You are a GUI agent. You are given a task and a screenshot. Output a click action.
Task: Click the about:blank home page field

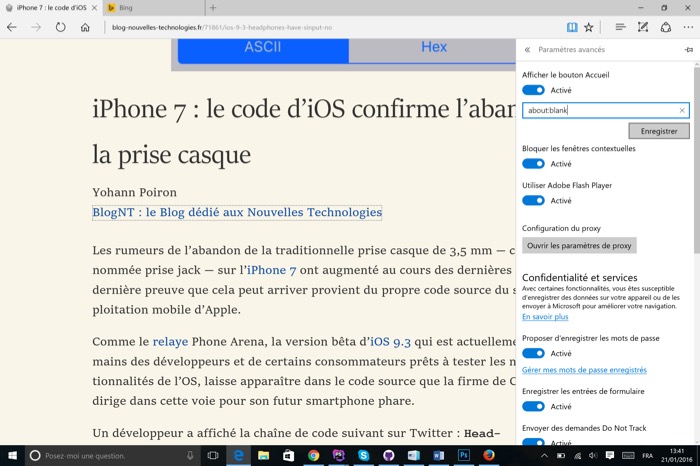point(600,111)
